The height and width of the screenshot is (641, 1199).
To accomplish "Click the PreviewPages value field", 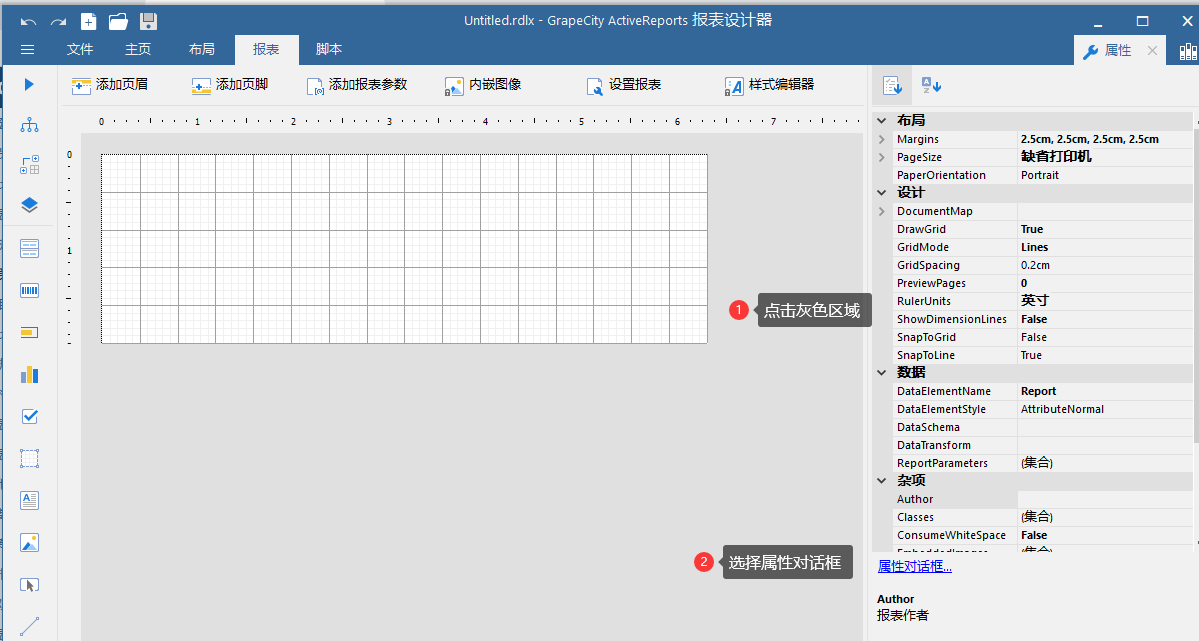I will (1104, 283).
